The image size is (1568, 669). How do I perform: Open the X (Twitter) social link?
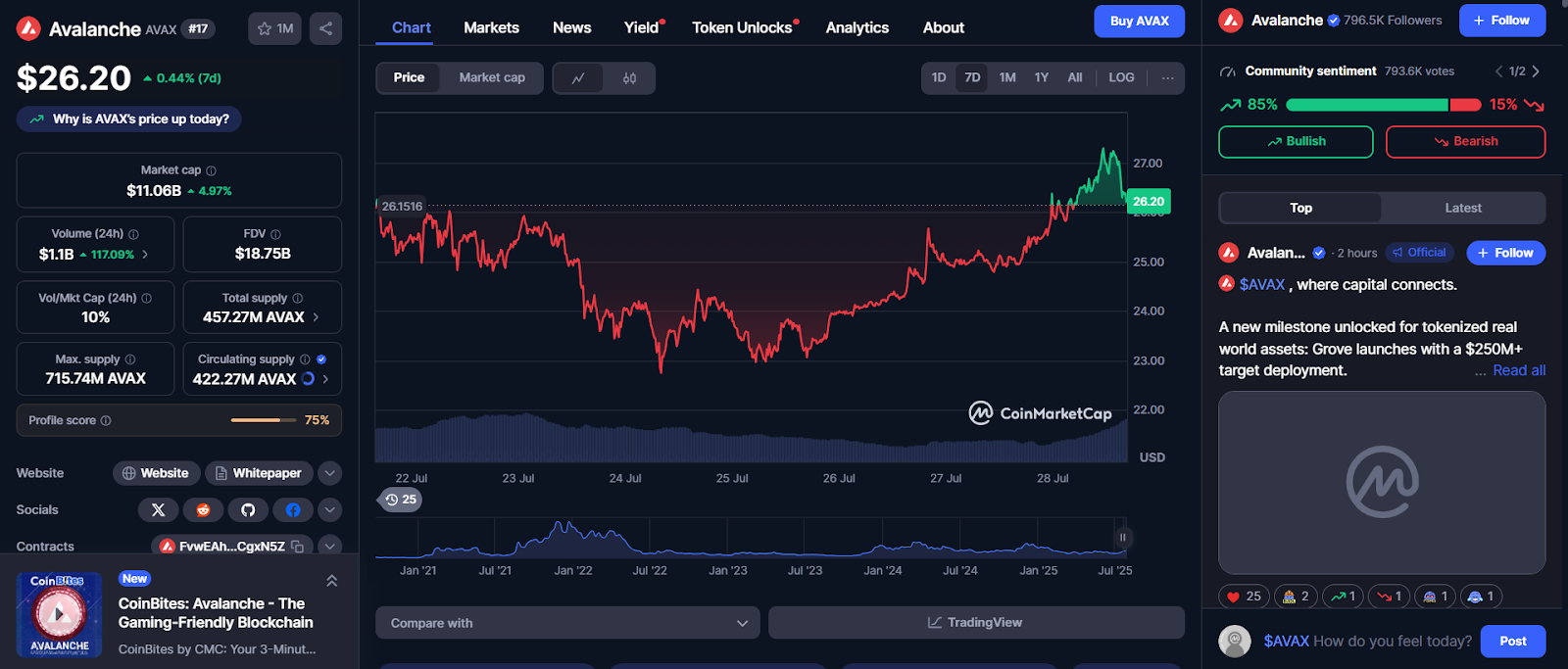(158, 509)
